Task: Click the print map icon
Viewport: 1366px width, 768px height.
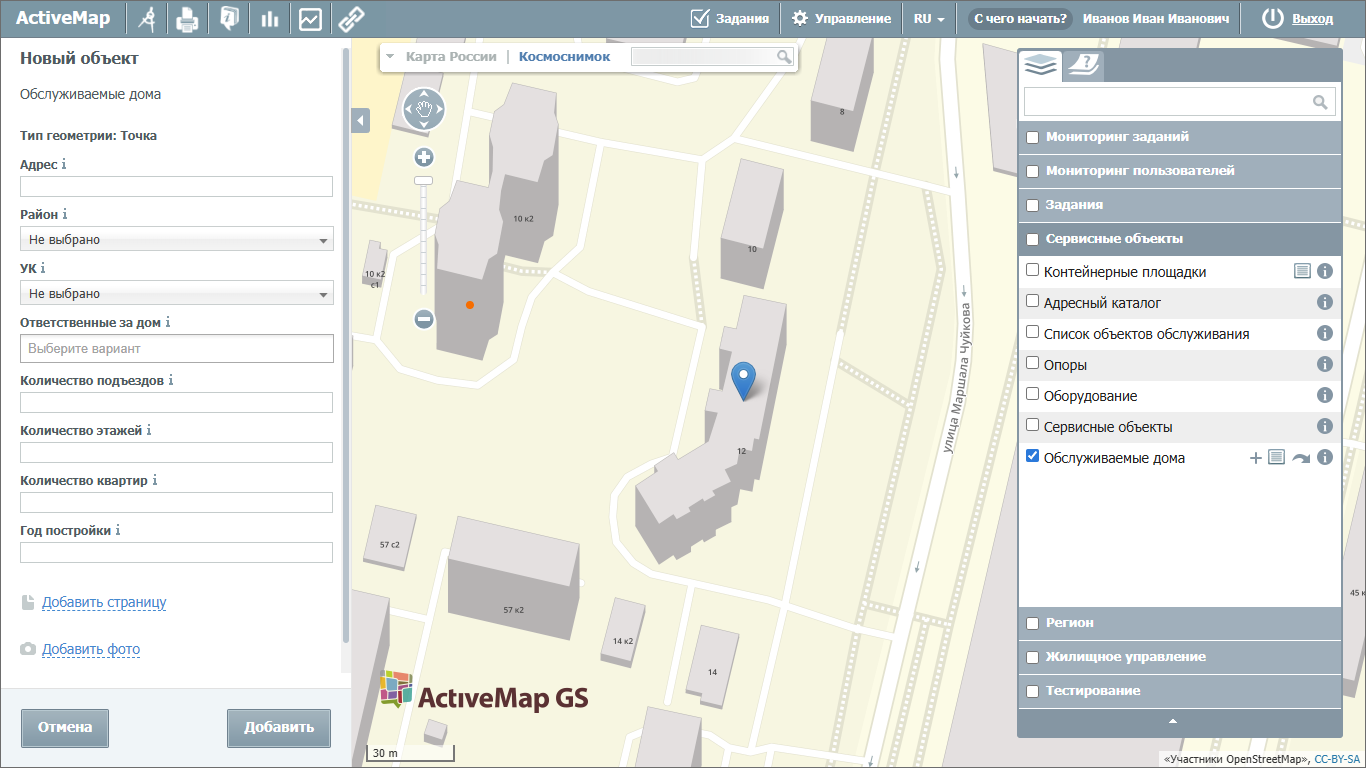Action: 187,18
